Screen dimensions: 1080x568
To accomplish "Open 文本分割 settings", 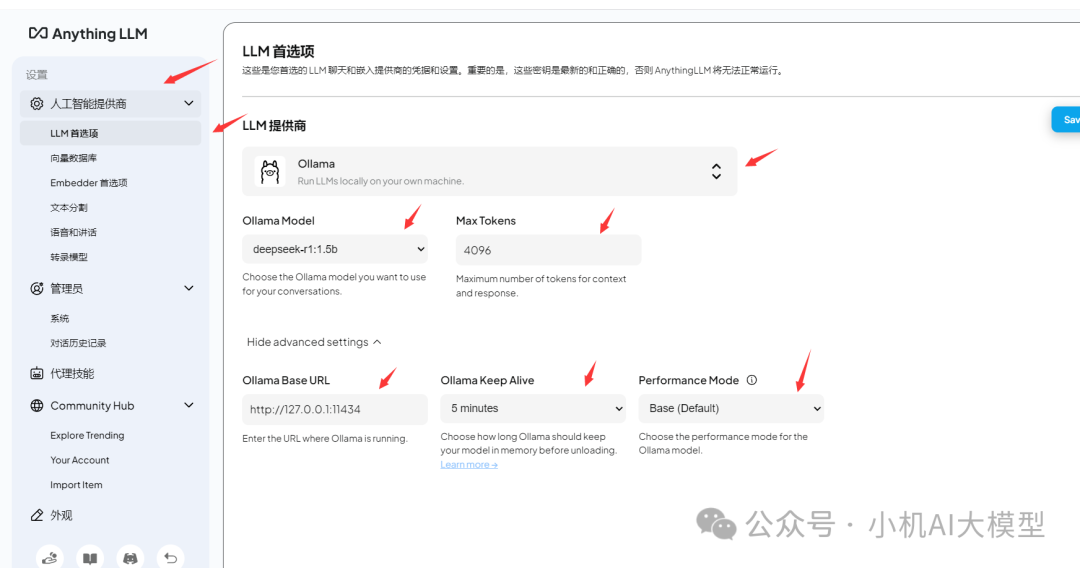I will (x=69, y=208).
